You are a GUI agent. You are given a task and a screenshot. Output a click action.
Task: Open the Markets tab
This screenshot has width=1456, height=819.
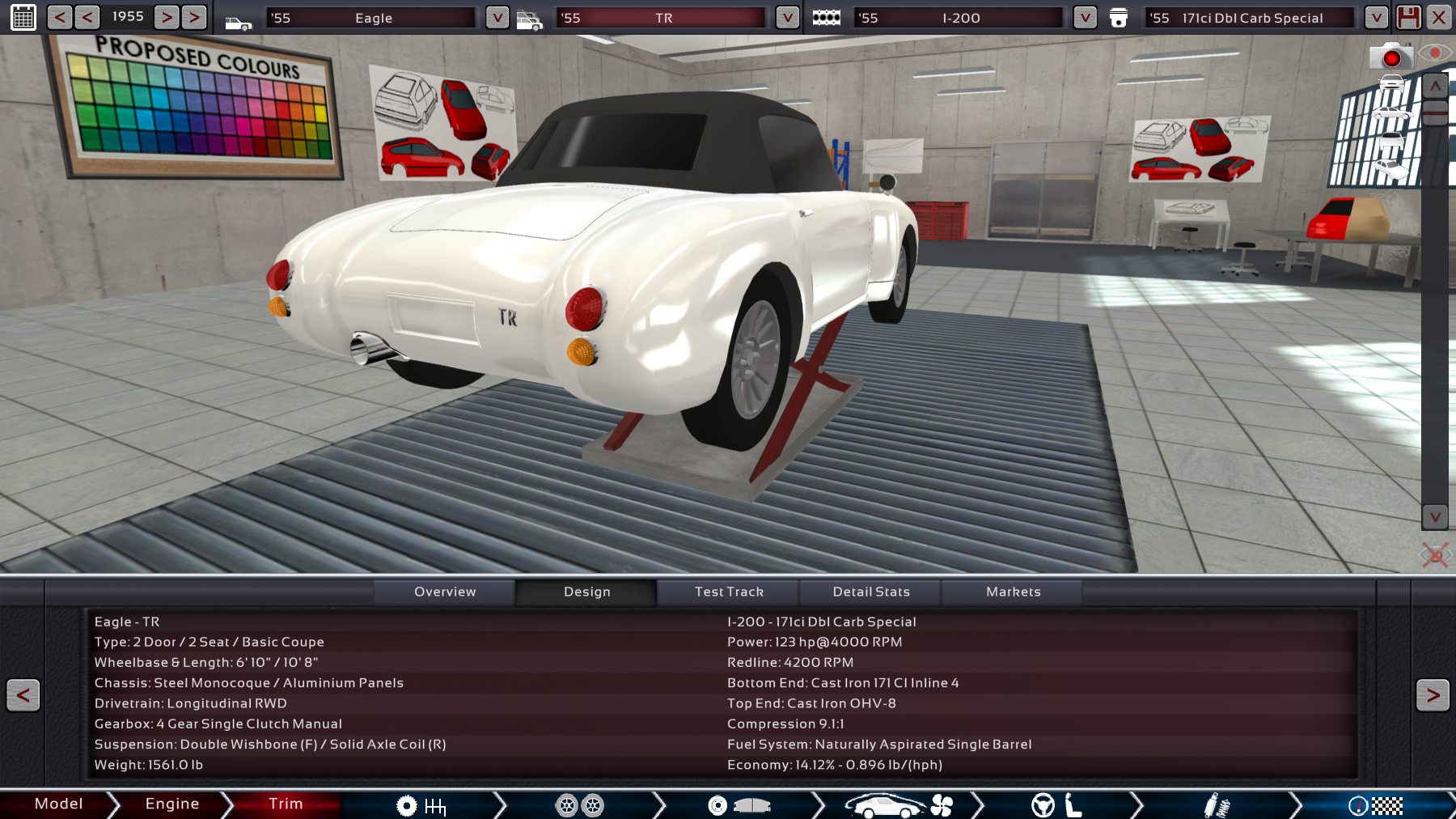[1013, 592]
